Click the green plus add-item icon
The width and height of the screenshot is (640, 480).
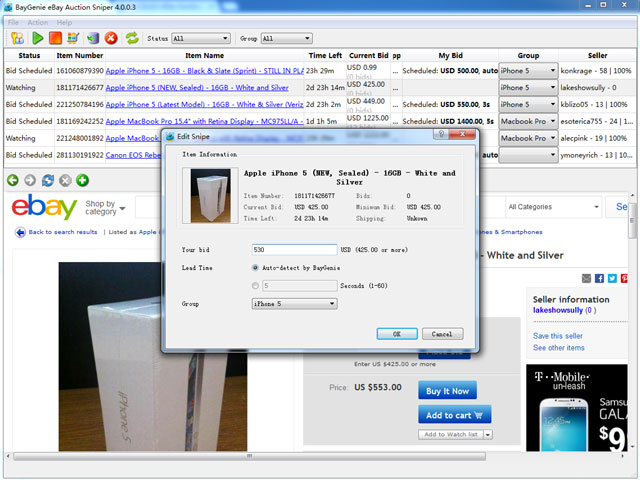[x=83, y=180]
